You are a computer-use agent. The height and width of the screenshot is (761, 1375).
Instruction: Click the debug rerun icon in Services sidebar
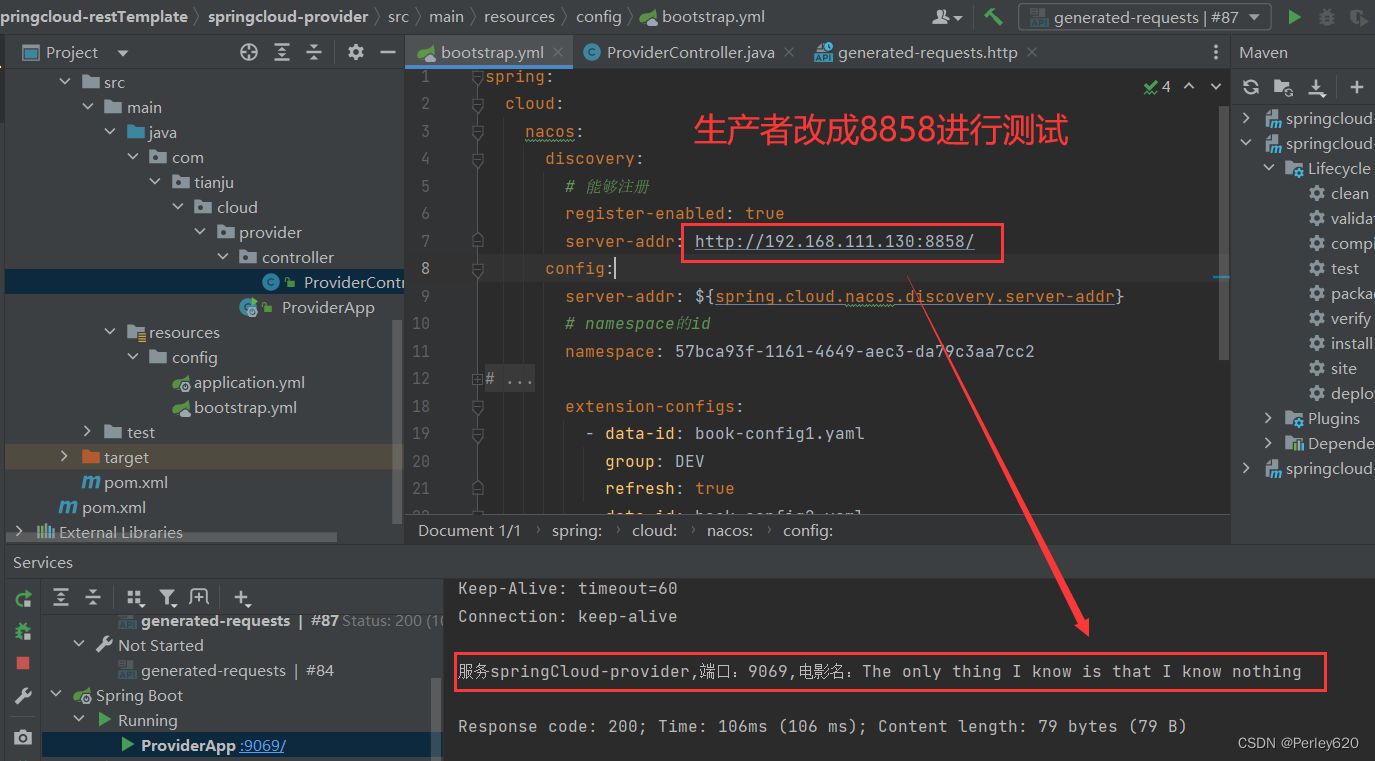pos(23,631)
